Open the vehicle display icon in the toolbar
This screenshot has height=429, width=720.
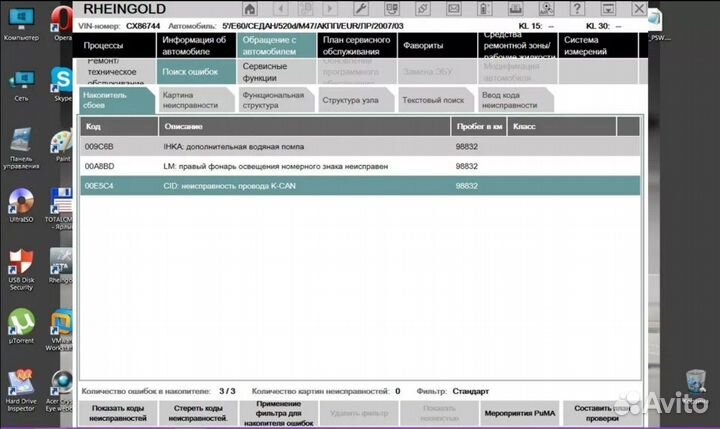tap(392, 9)
